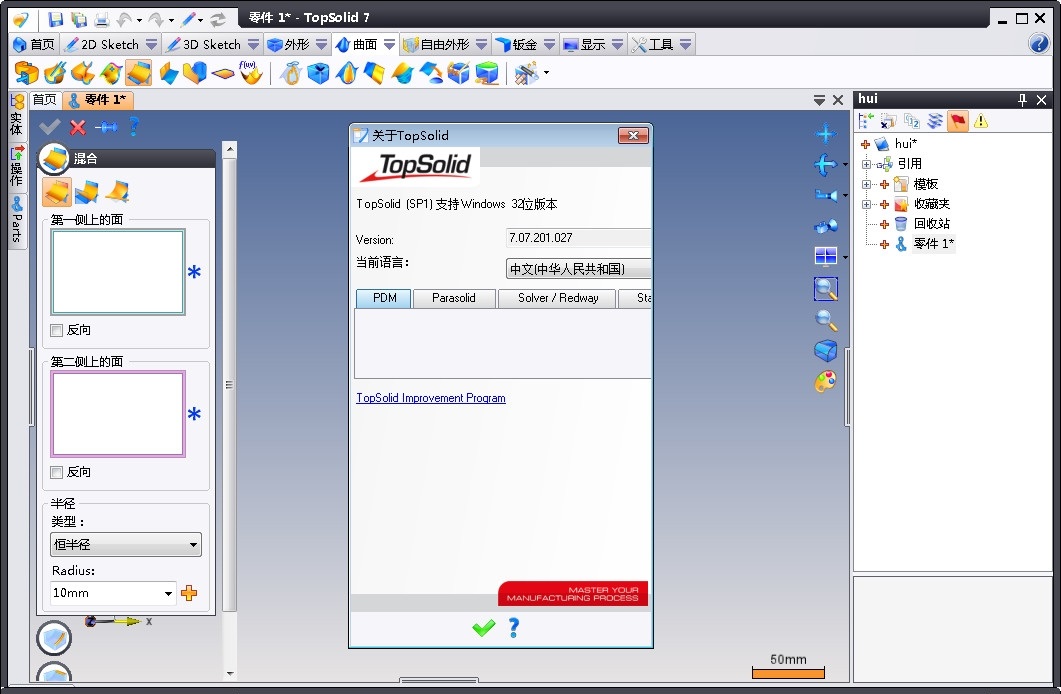Click the redo arrow icon

[x=156, y=20]
